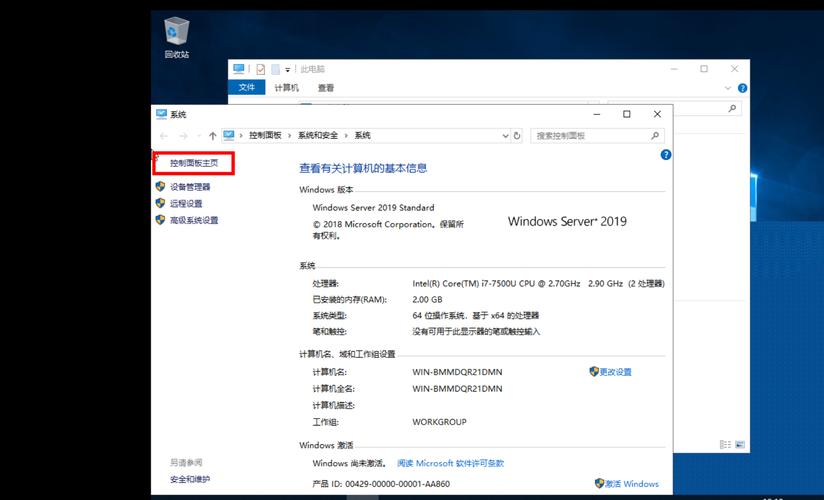
Task: Click the shield icon beside 激活 Windows
Action: [x=599, y=483]
